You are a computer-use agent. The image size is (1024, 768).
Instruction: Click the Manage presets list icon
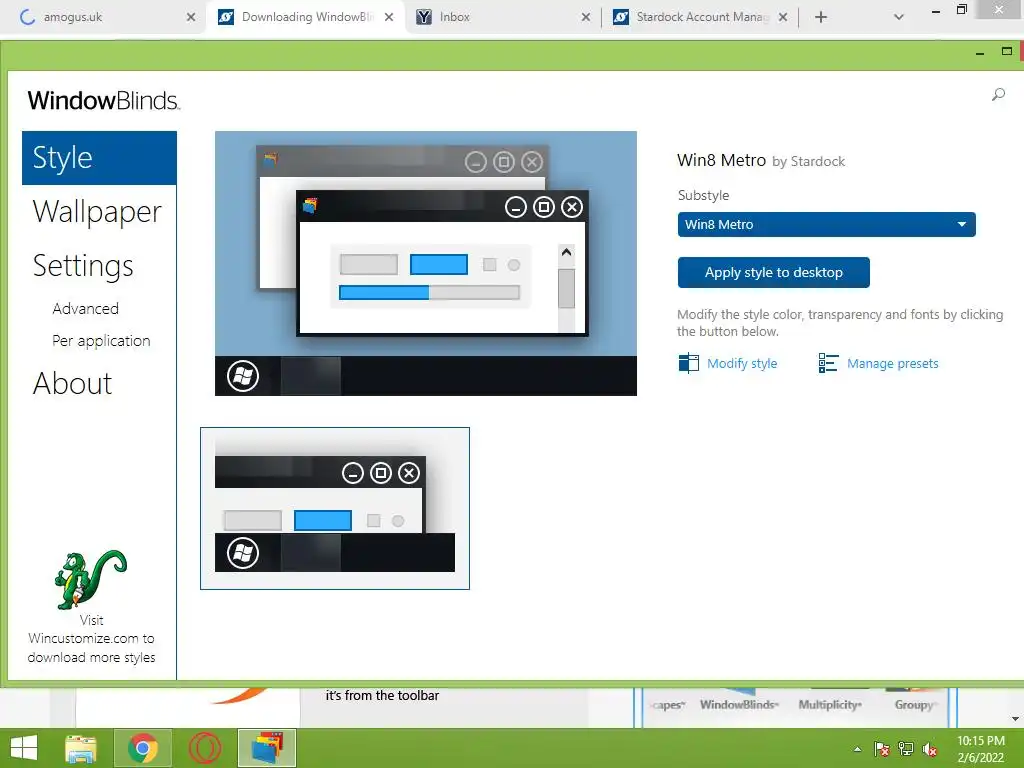(828, 363)
